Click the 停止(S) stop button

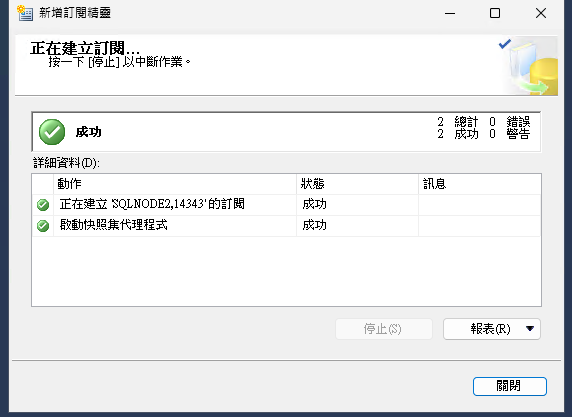click(x=384, y=329)
